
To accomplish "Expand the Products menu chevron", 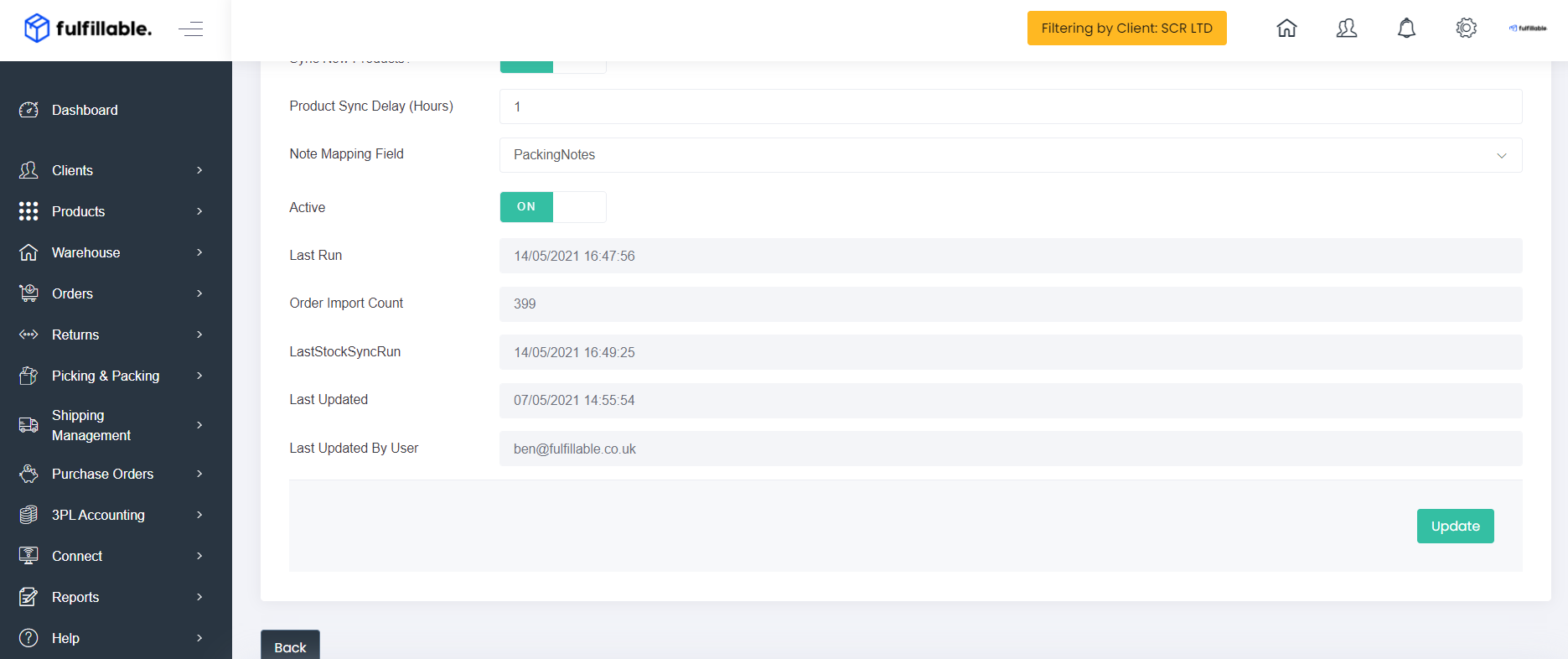I will (199, 211).
